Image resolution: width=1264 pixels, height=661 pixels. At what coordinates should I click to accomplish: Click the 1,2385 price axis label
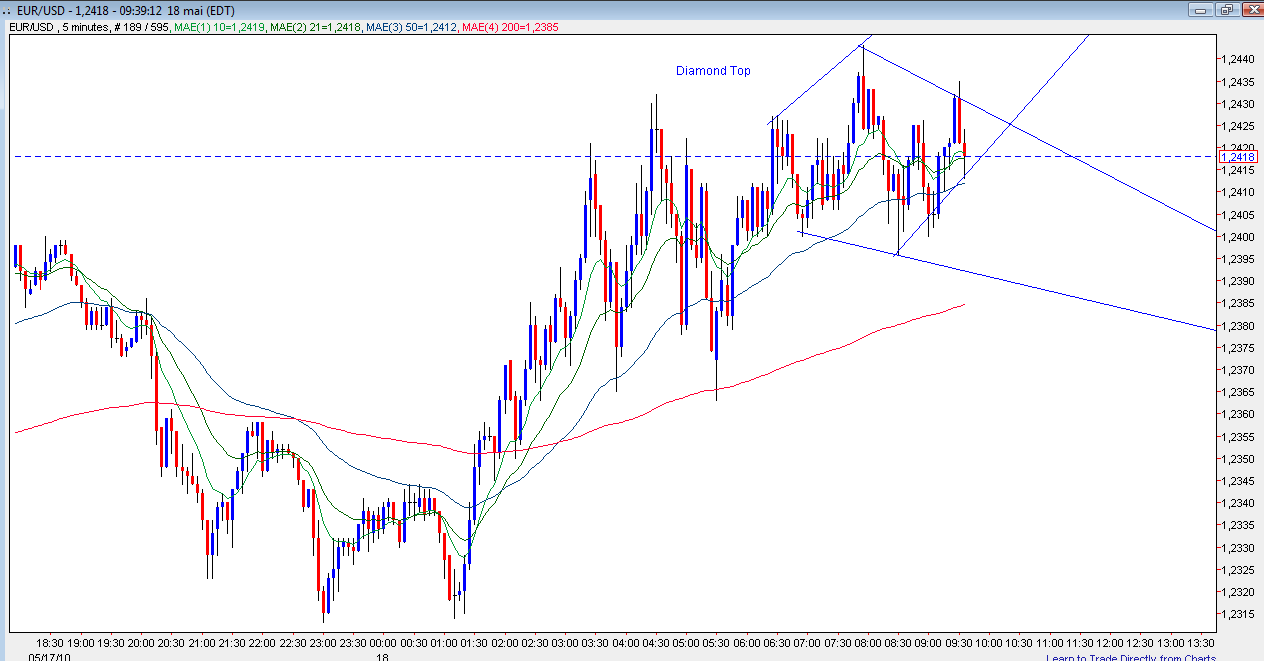click(1238, 303)
